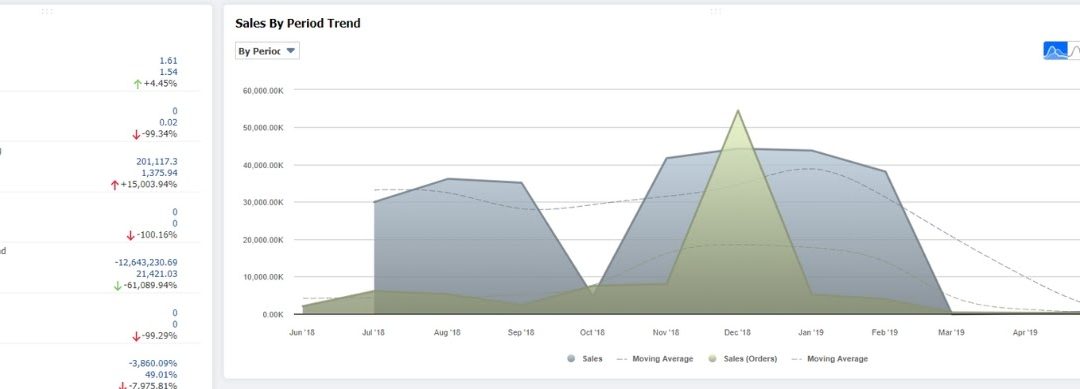This screenshot has width=1080, height=389.
Task: Click the value -12,643,230.69
Action: tap(146, 262)
